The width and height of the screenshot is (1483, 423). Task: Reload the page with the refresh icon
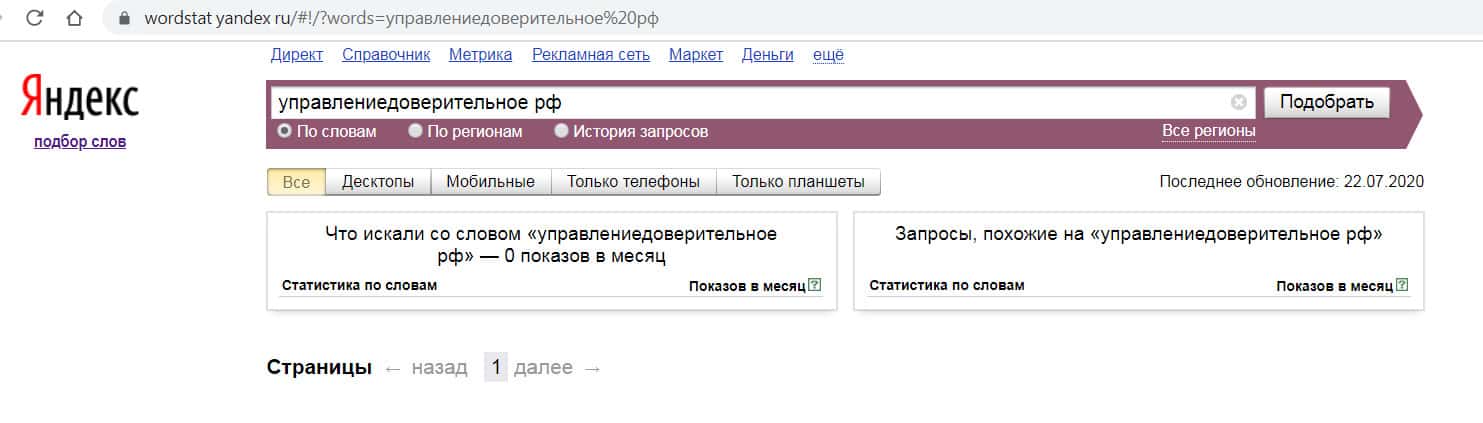(x=35, y=19)
